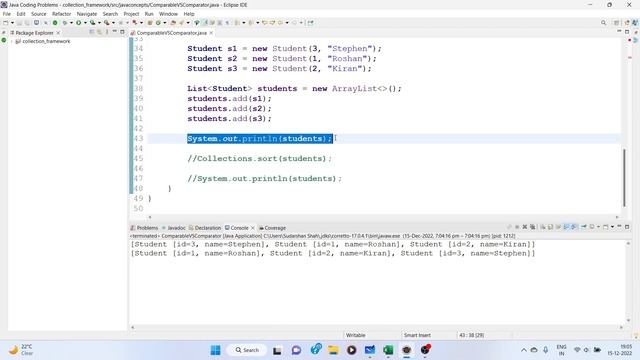Open the Coverage dropdown arrow
The image size is (640, 360).
coord(99,23)
